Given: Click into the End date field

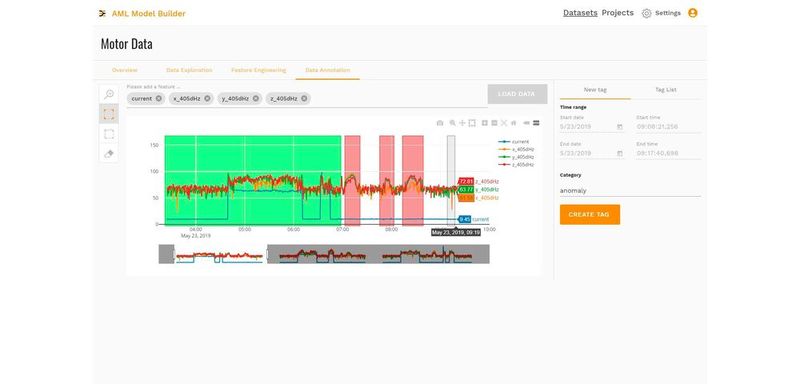Looking at the screenshot, I should point(592,153).
